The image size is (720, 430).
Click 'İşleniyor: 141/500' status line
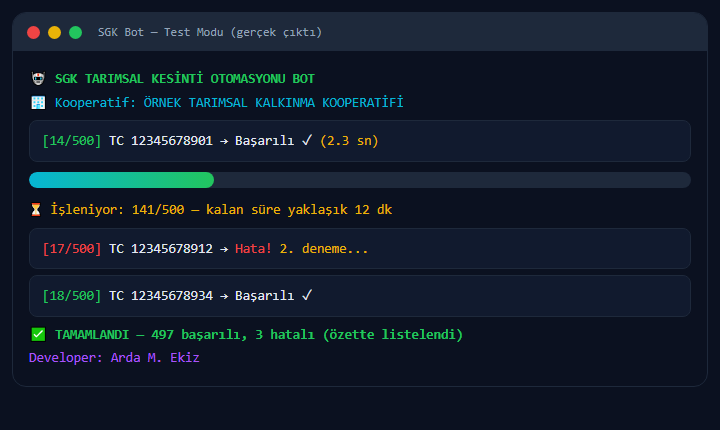[x=221, y=209]
